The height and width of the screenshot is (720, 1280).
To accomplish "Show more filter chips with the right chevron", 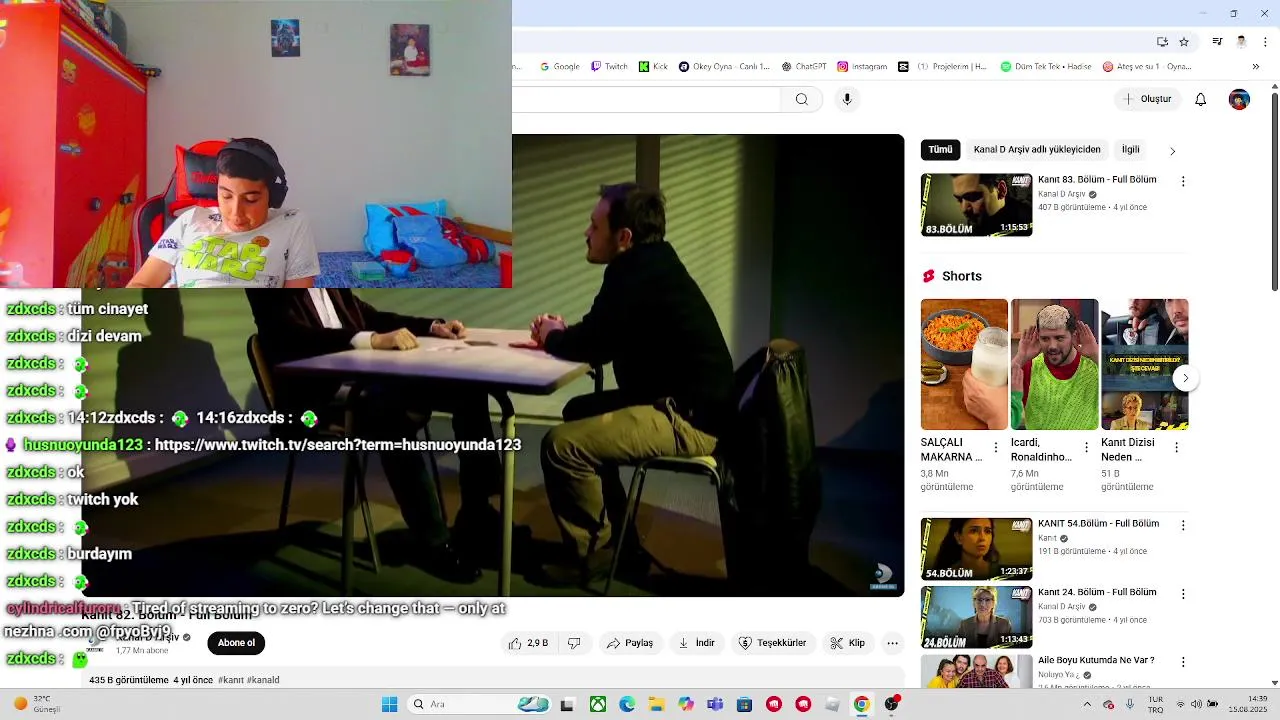I will (x=1172, y=151).
